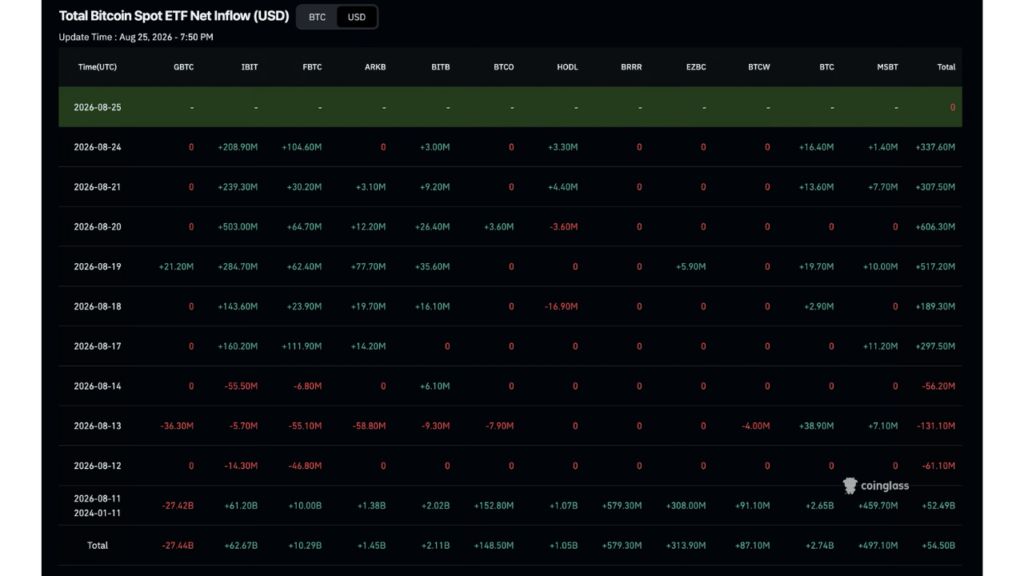Image resolution: width=1024 pixels, height=576 pixels.
Task: Select the 2026-08-21 date cell
Action: pos(97,187)
